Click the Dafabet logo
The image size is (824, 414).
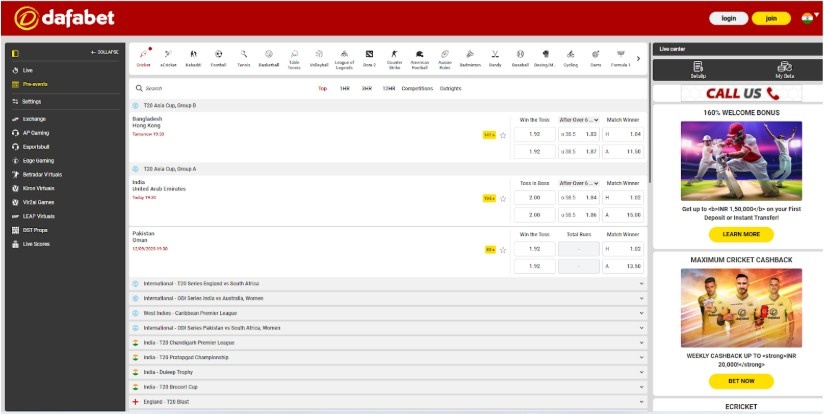tap(64, 18)
